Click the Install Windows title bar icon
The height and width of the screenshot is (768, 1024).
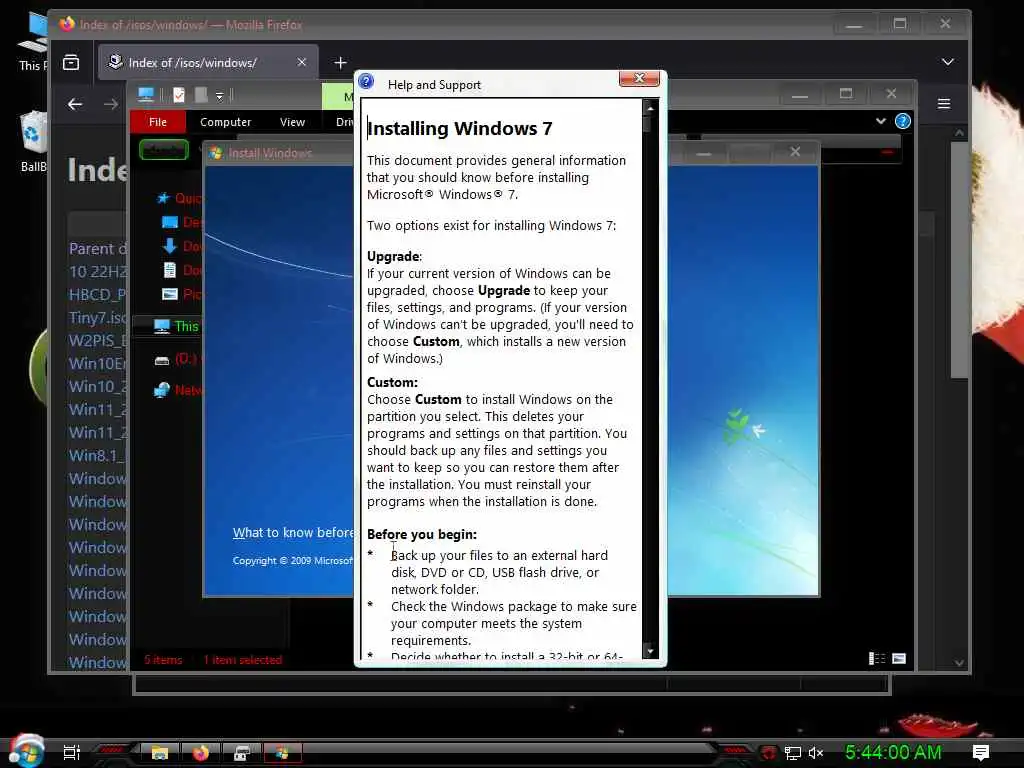(216, 153)
